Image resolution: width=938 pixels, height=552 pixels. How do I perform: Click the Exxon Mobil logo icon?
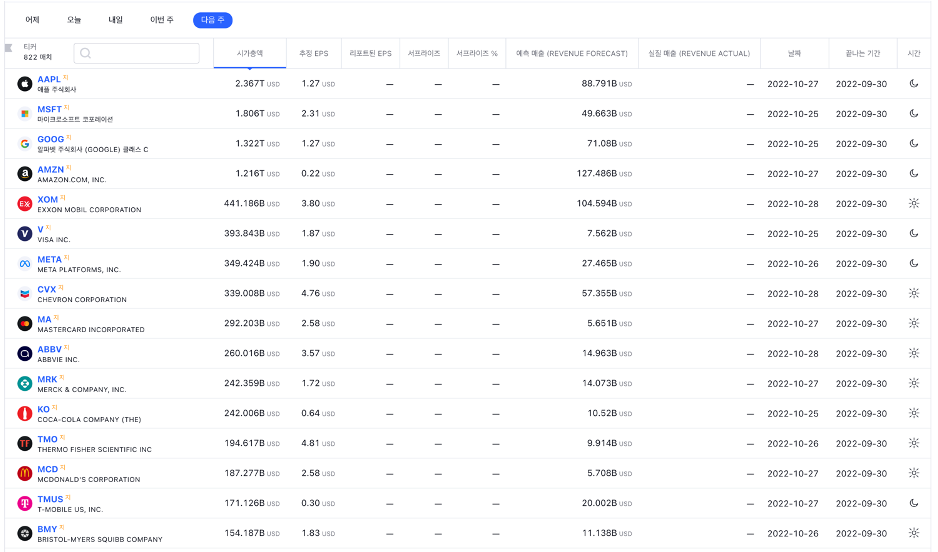click(x=25, y=204)
